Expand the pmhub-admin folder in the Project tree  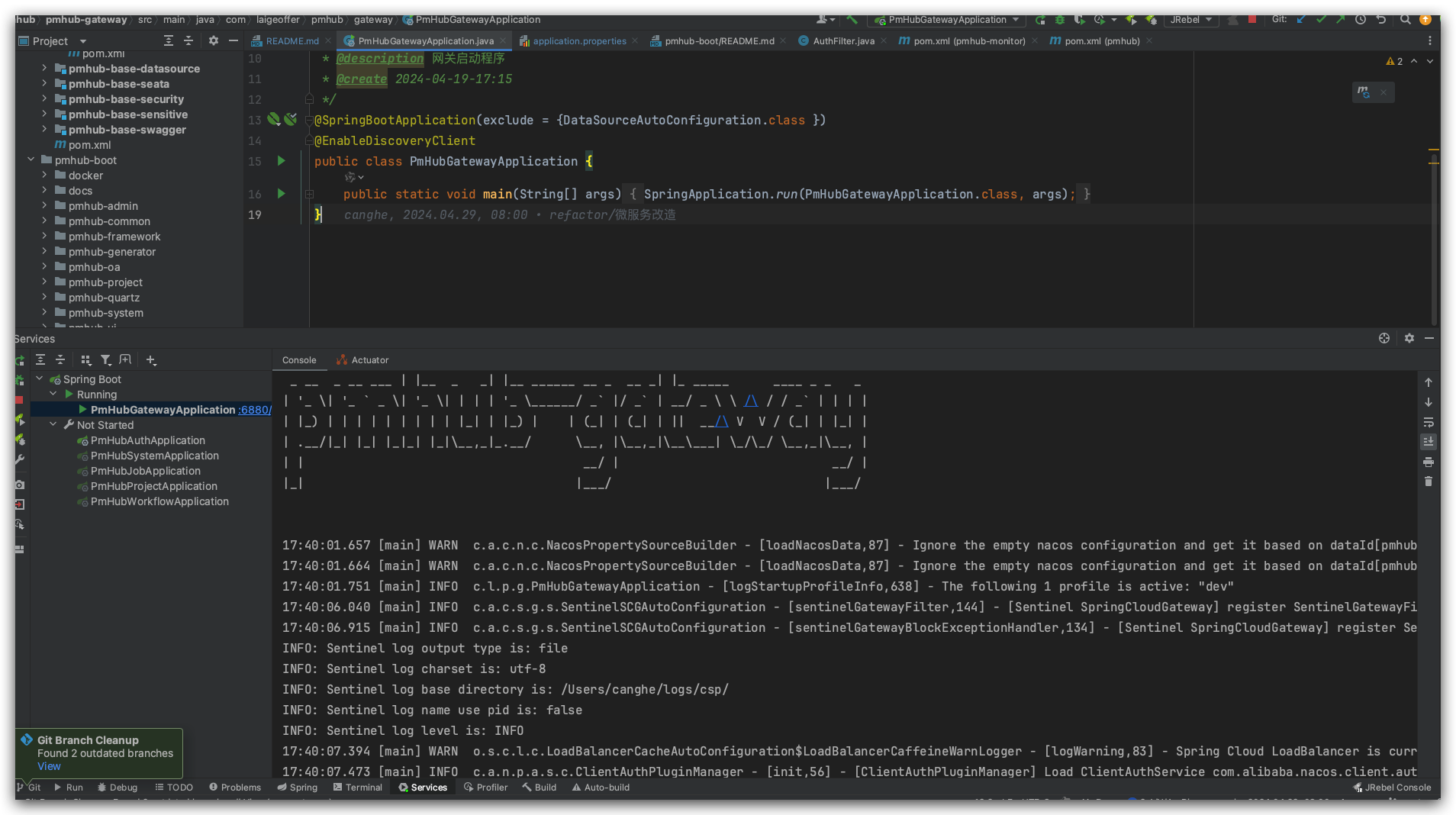(44, 206)
